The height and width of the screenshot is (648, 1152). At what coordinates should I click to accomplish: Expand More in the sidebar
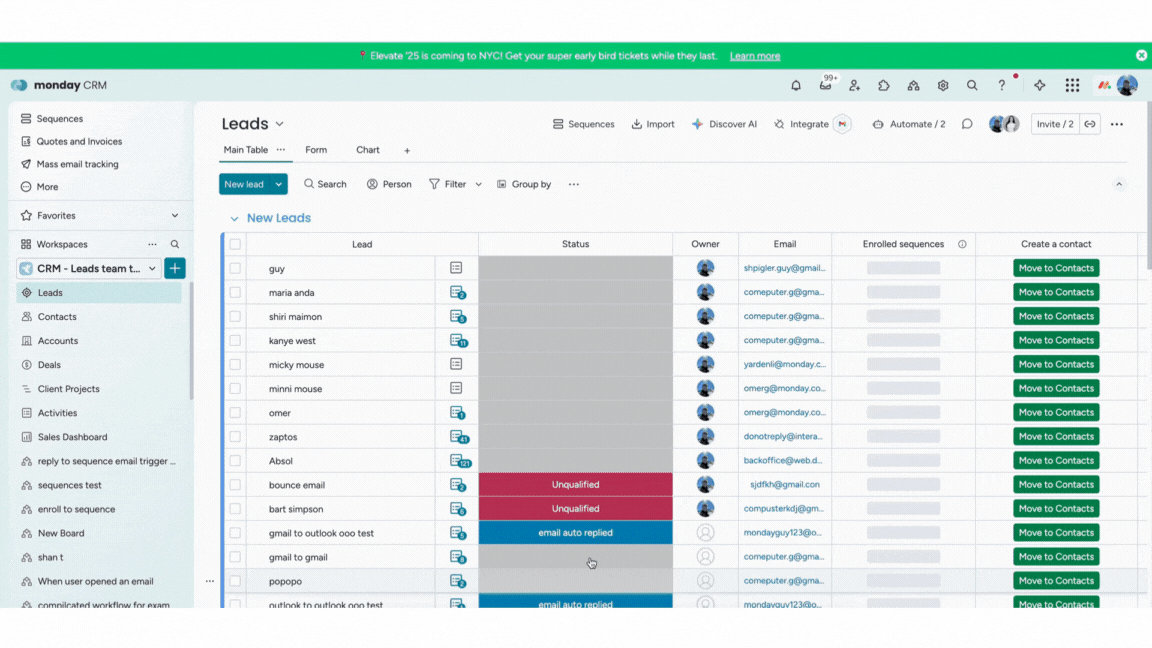point(47,187)
